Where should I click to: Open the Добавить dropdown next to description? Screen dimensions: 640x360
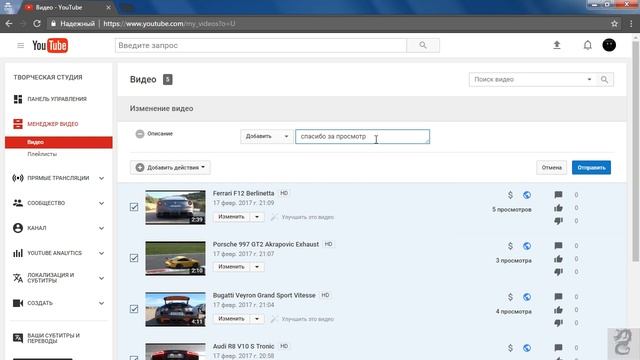(x=267, y=136)
